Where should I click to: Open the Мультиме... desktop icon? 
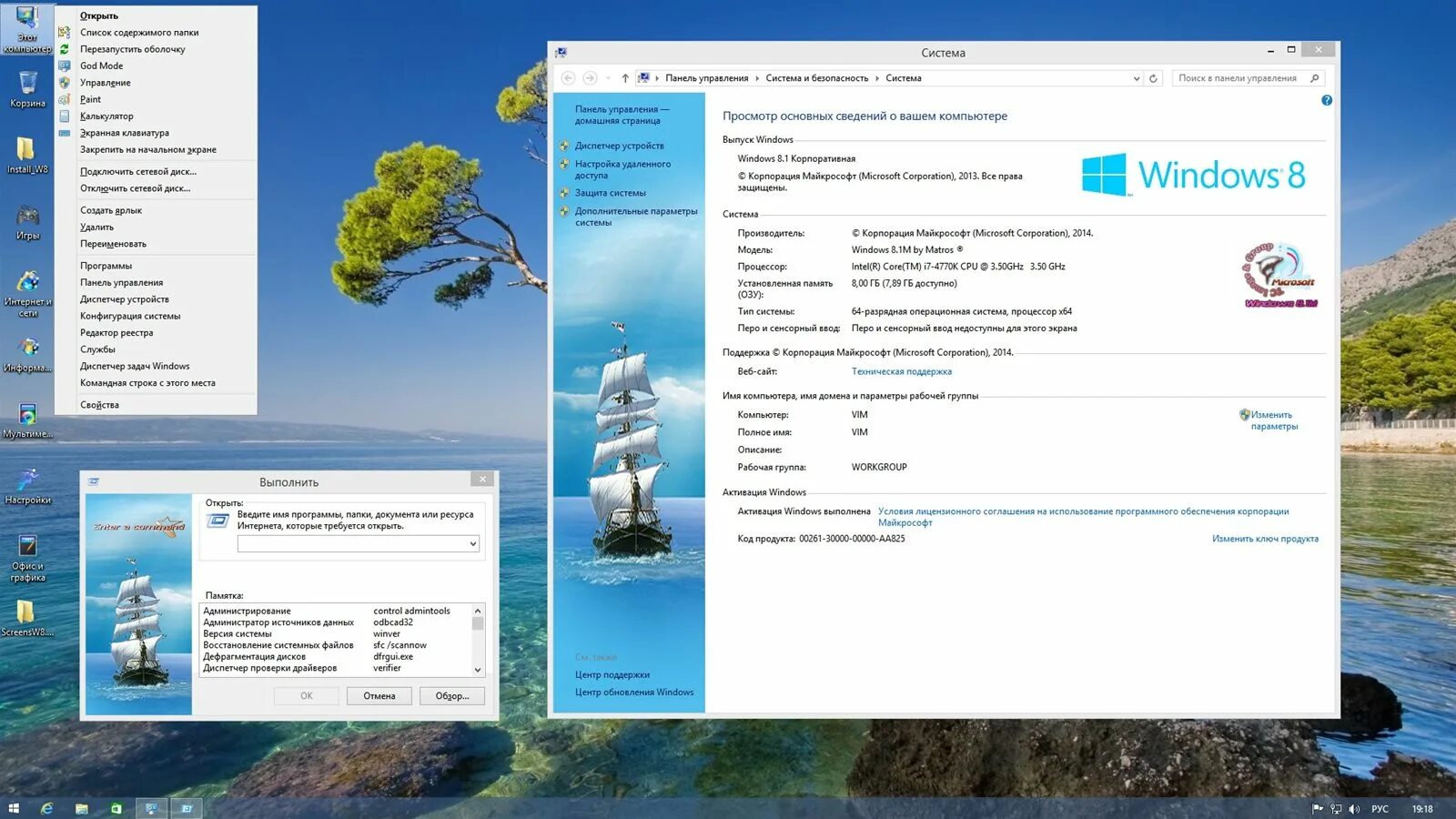click(27, 420)
